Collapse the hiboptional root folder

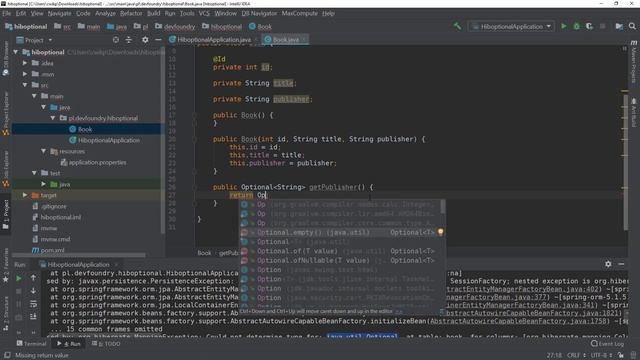[x=16, y=52]
